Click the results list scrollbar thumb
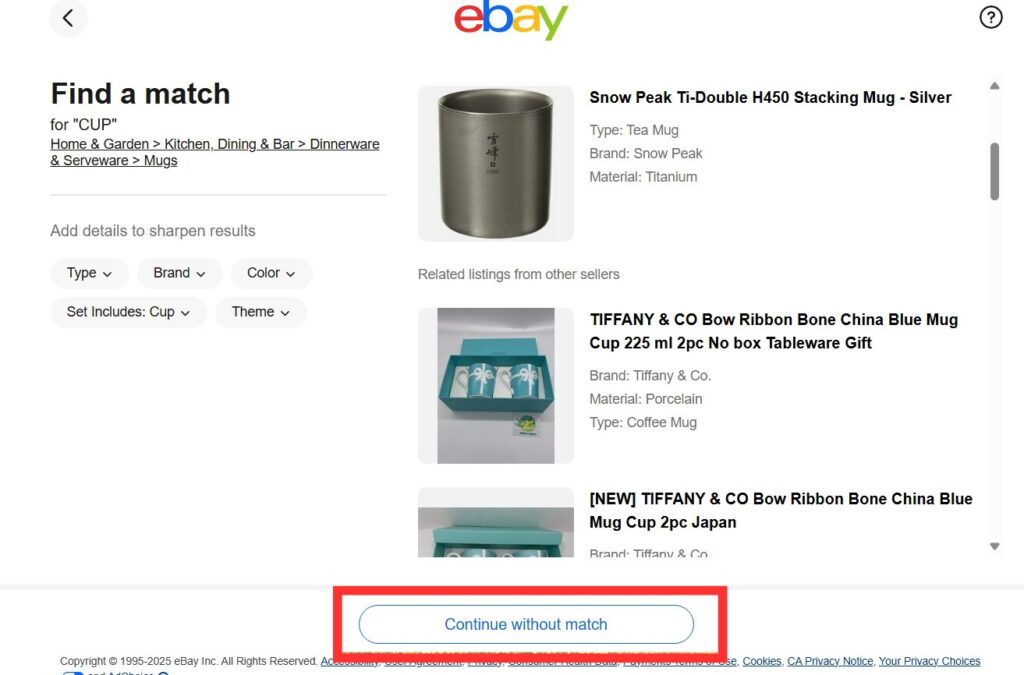This screenshot has width=1024, height=675. [994, 171]
